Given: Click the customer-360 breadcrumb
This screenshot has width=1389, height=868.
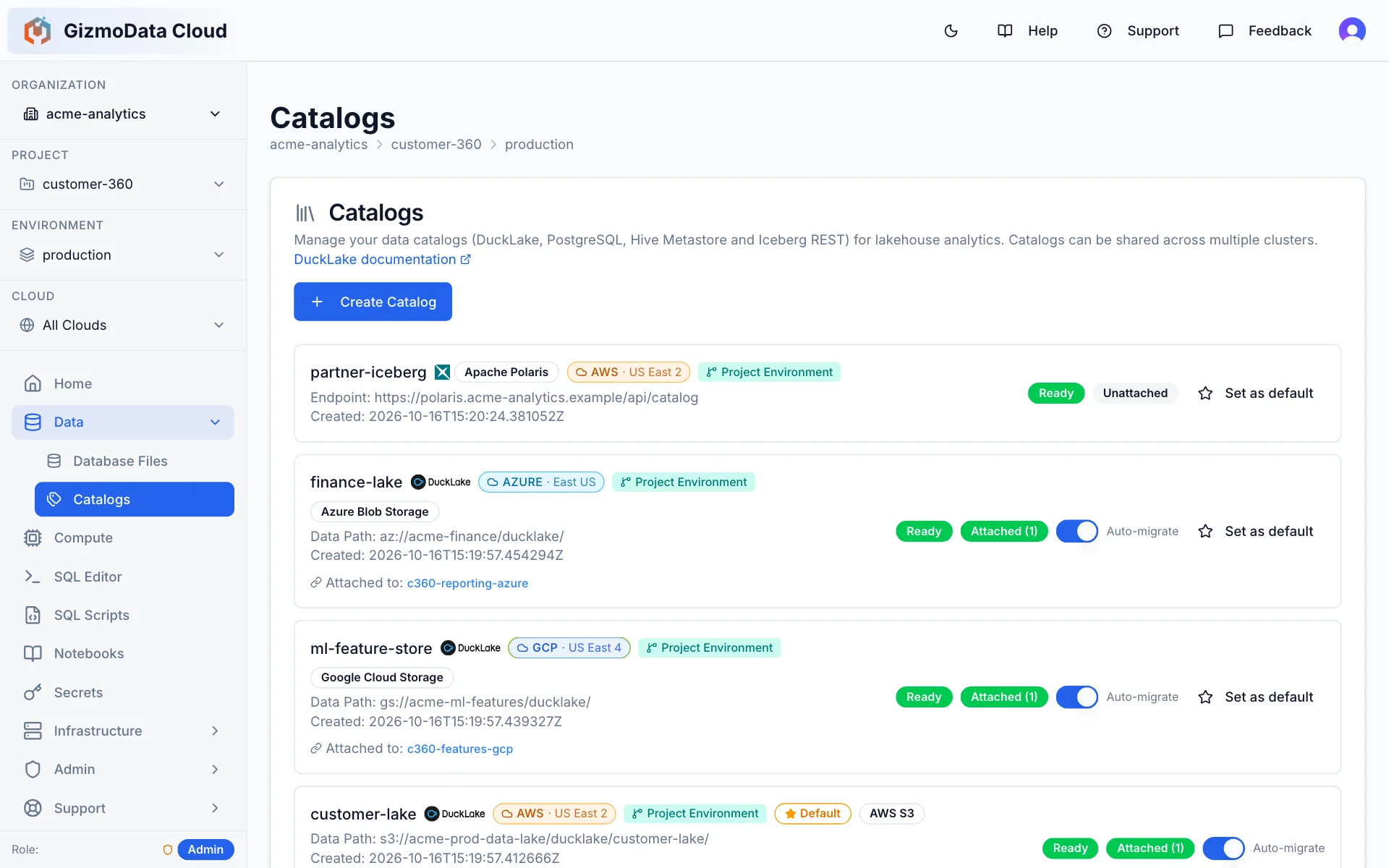Looking at the screenshot, I should tap(436, 144).
